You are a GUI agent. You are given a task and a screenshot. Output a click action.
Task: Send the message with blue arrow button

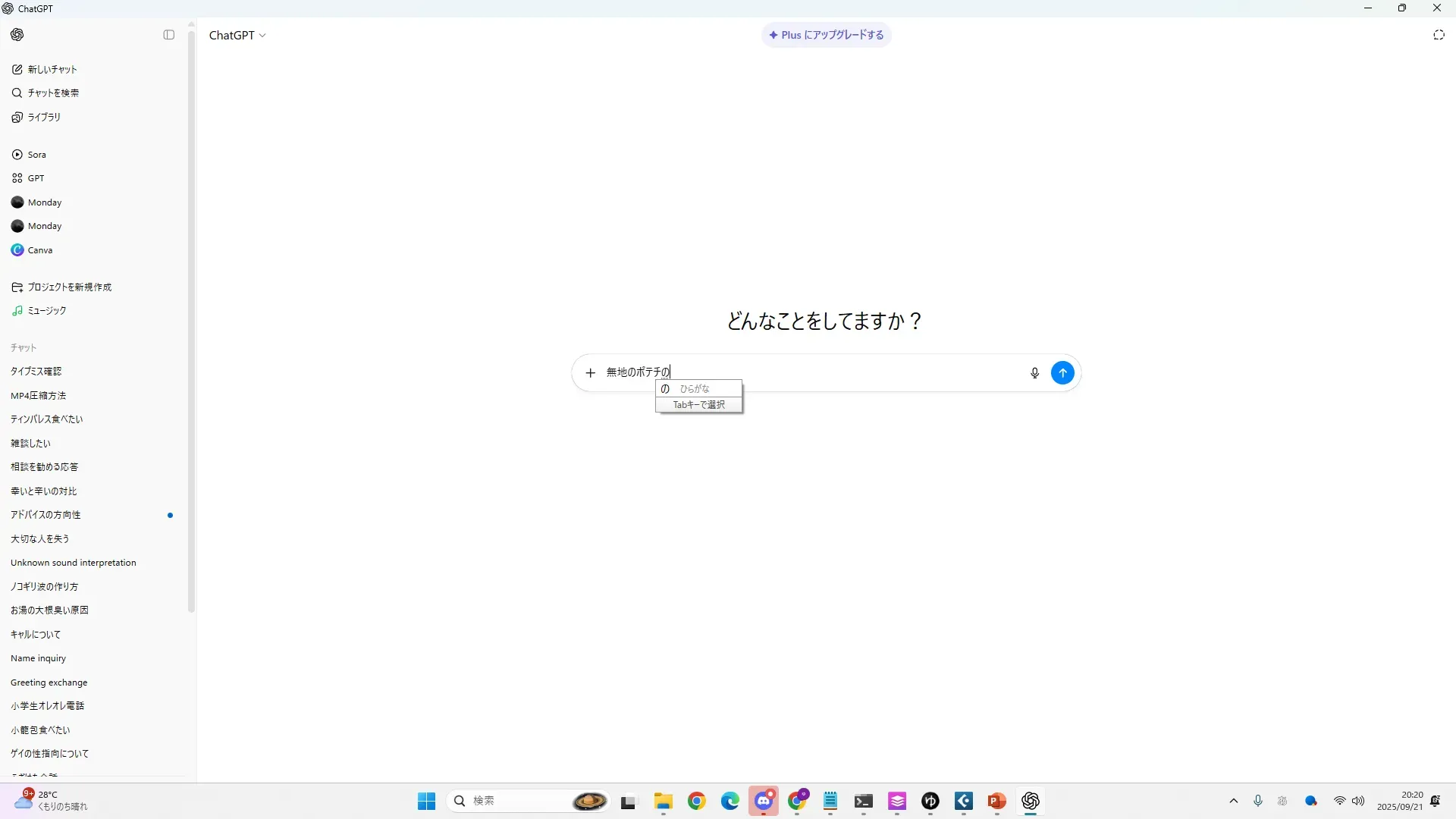point(1062,373)
